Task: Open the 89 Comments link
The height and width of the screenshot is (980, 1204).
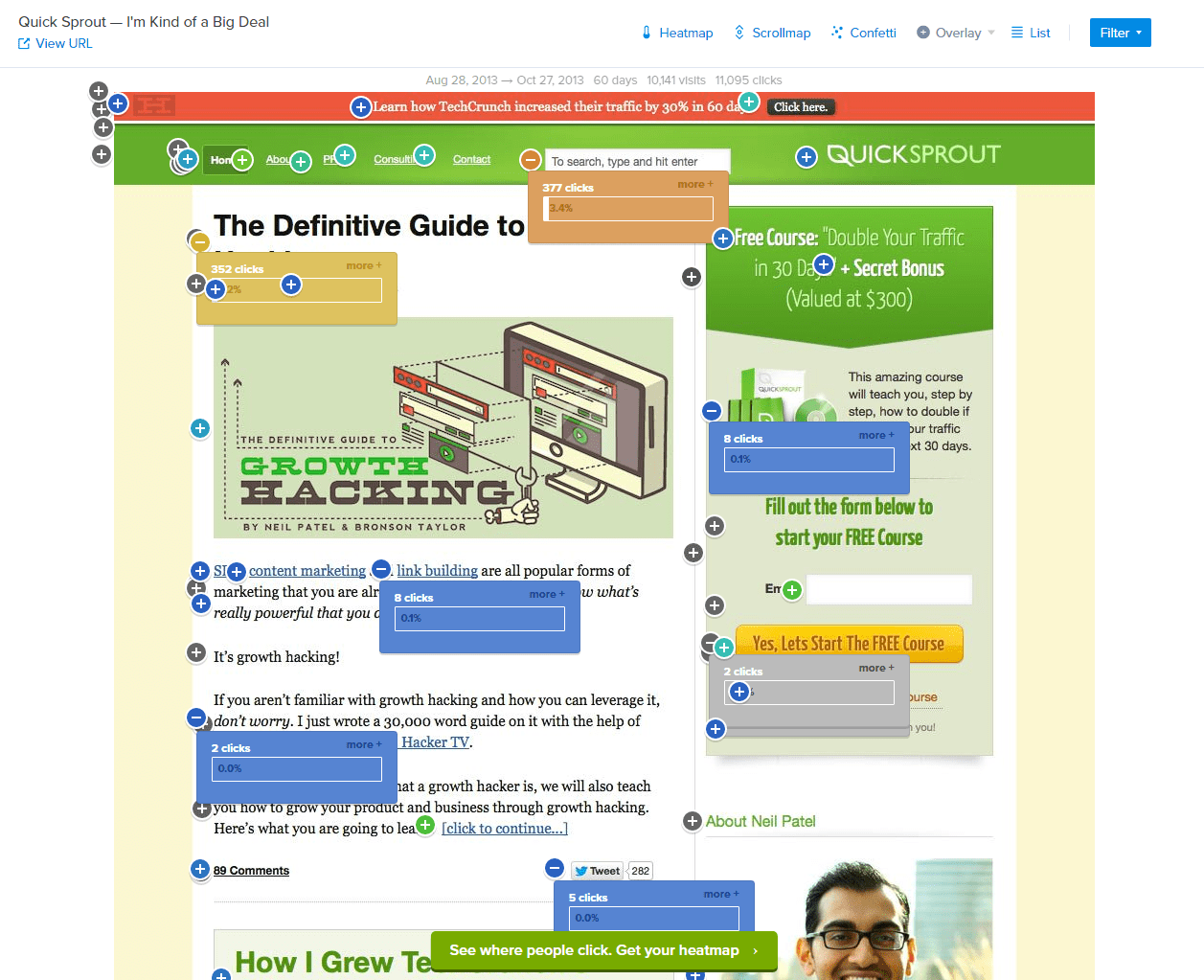Action: tap(251, 871)
